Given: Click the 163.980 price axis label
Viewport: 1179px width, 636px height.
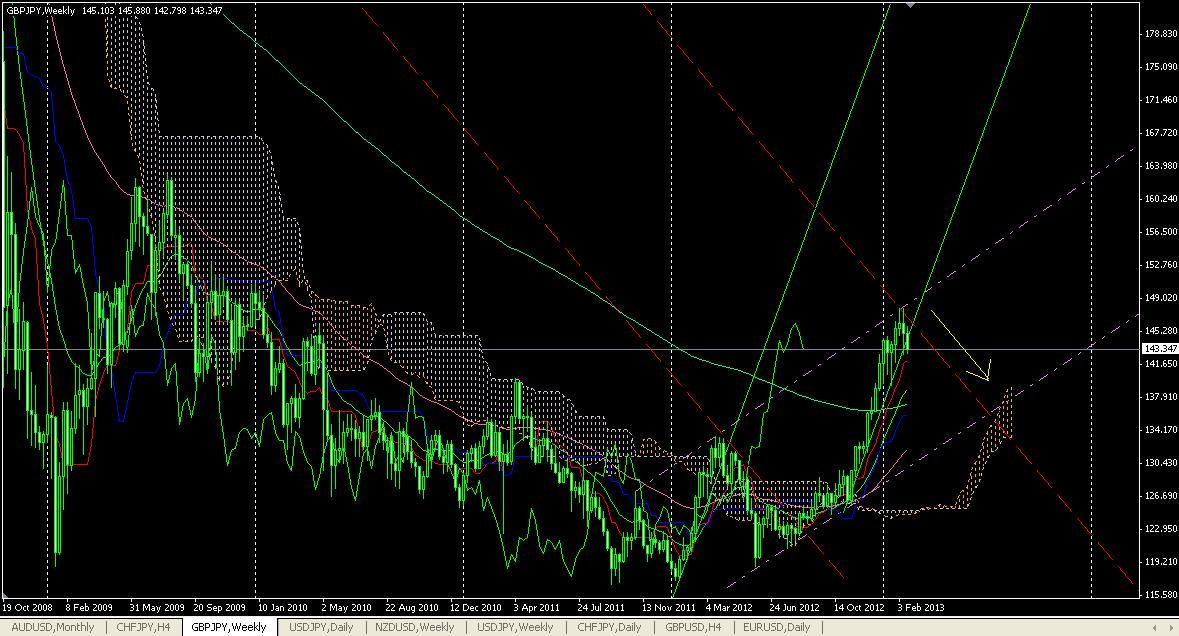Looking at the screenshot, I should [1161, 165].
